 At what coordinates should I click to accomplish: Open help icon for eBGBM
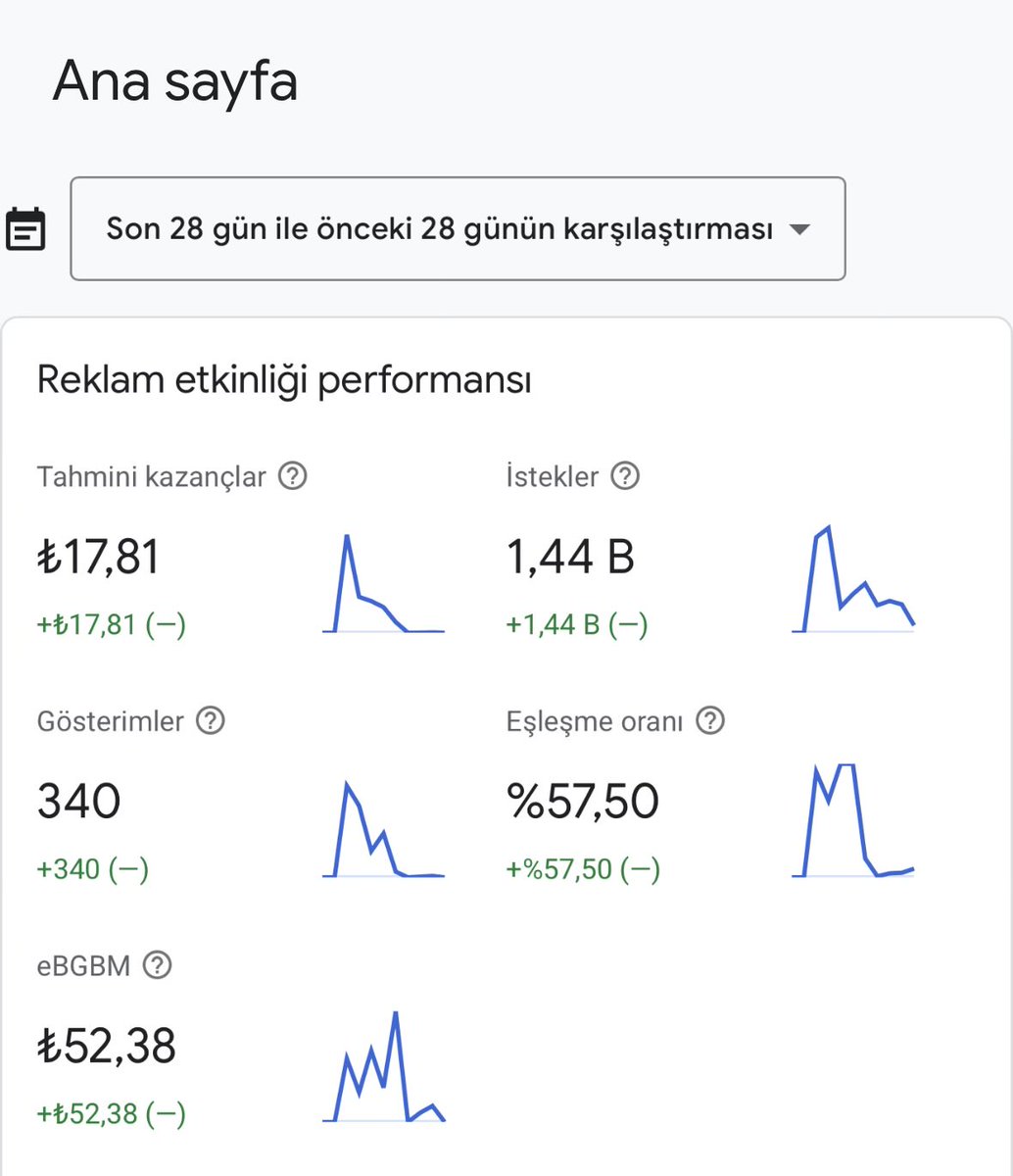(x=157, y=966)
